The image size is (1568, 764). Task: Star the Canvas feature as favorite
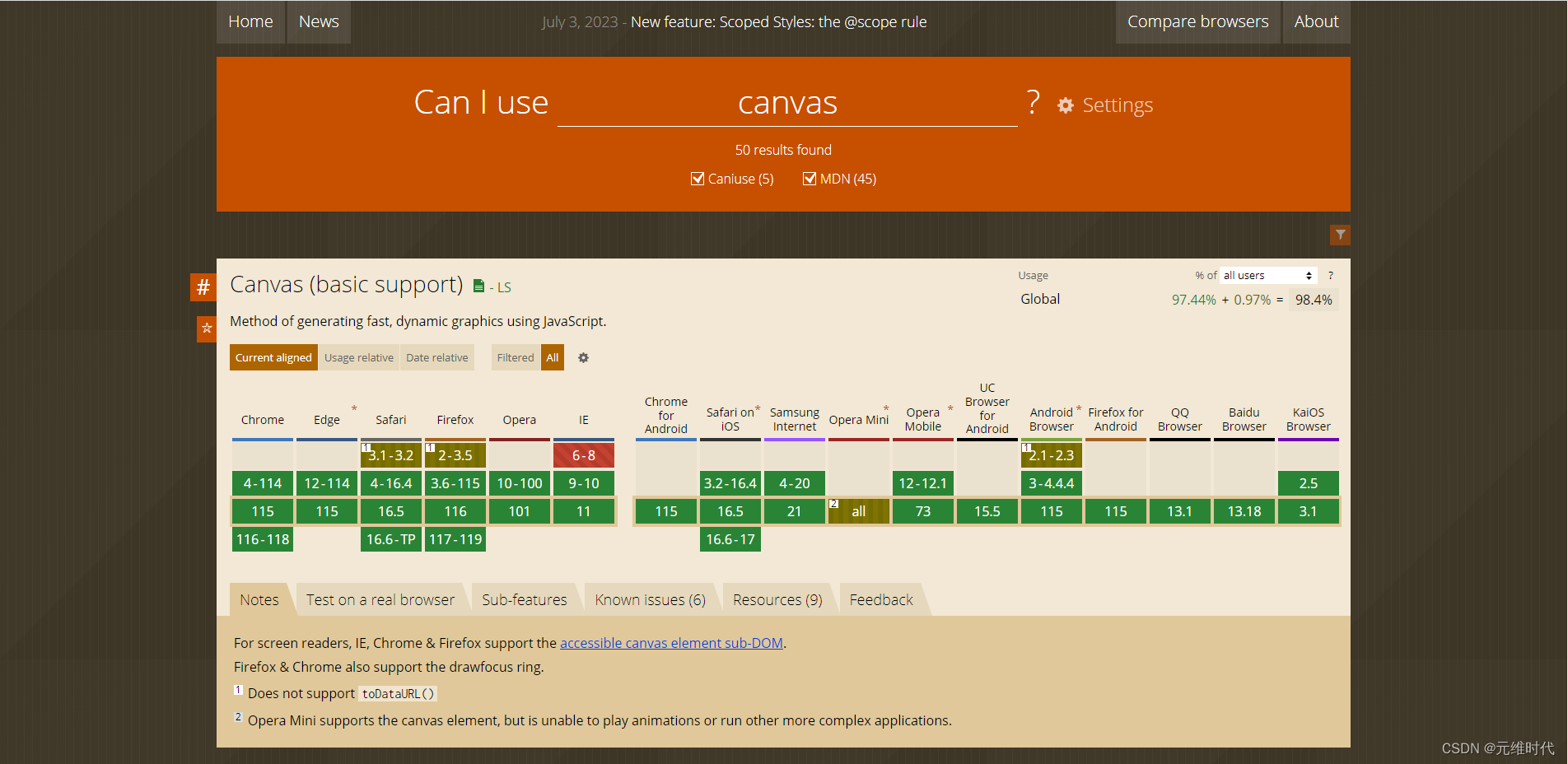[x=207, y=328]
